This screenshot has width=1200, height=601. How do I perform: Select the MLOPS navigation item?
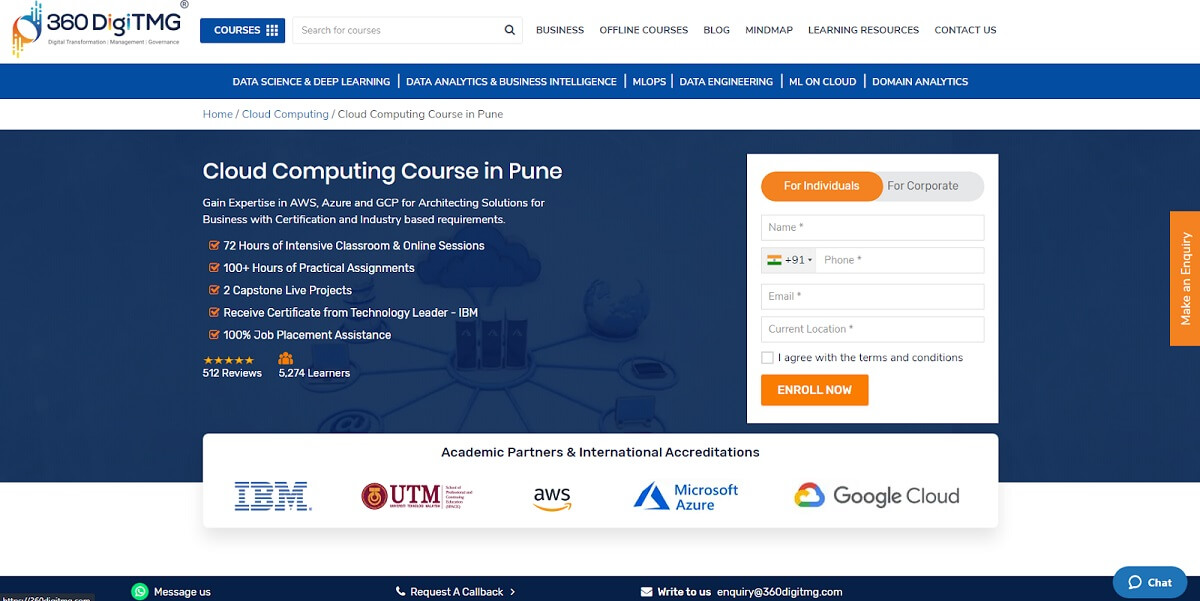pyautogui.click(x=648, y=81)
